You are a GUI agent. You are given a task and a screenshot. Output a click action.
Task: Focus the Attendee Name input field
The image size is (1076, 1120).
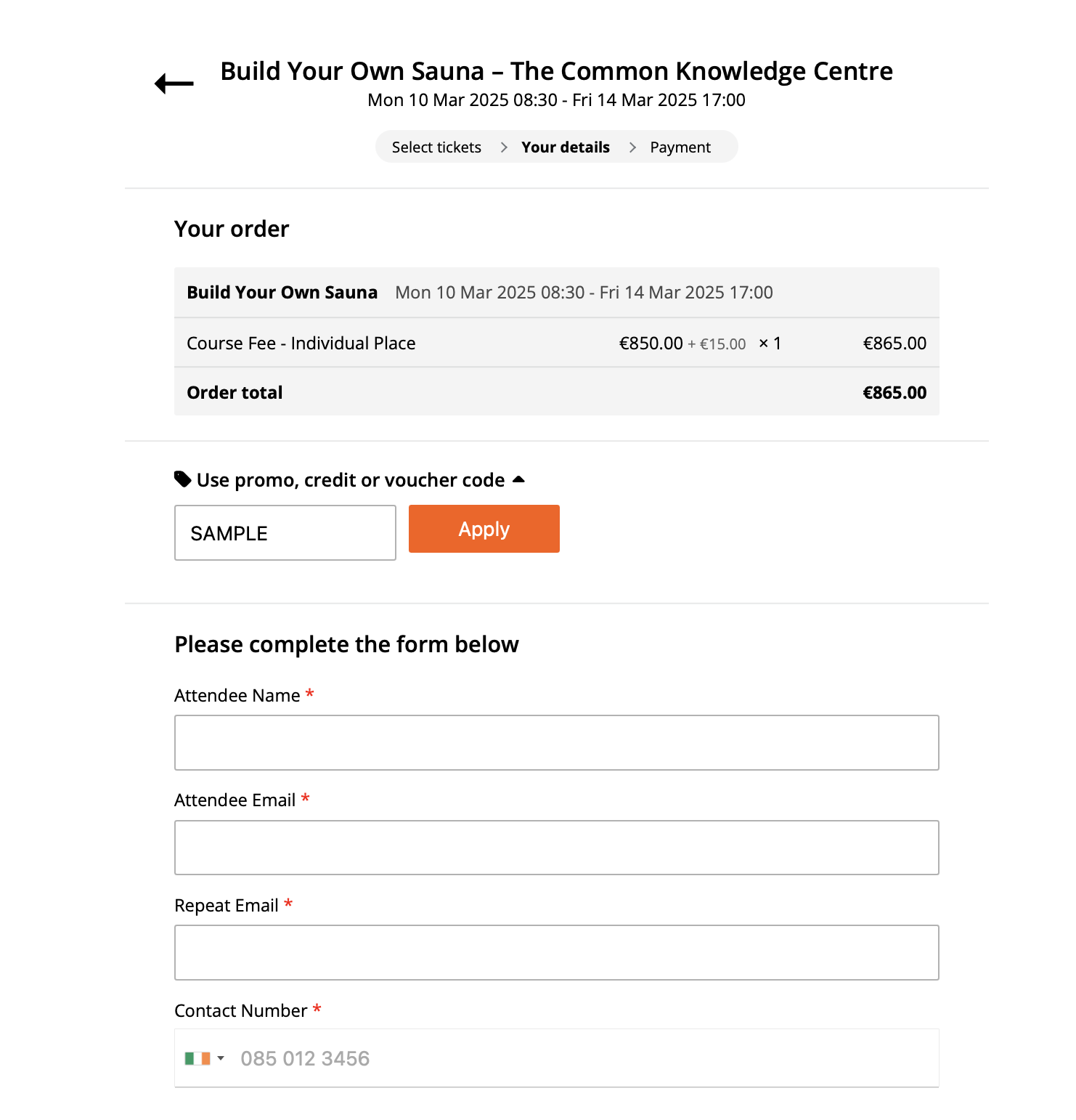click(556, 743)
